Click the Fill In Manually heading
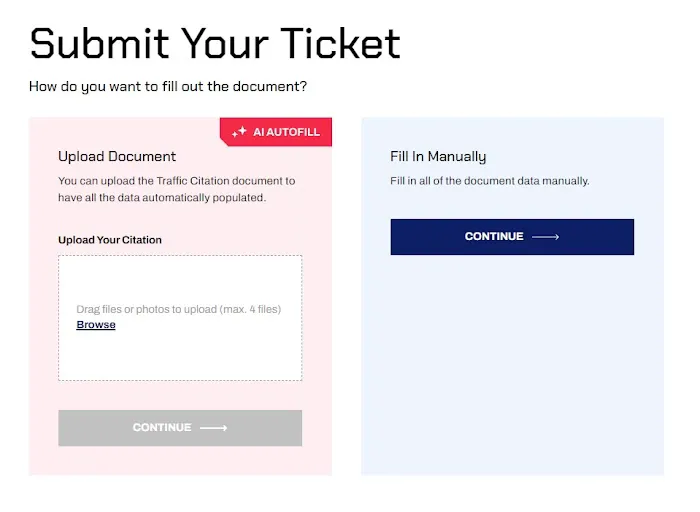700x512 pixels. [x=438, y=156]
